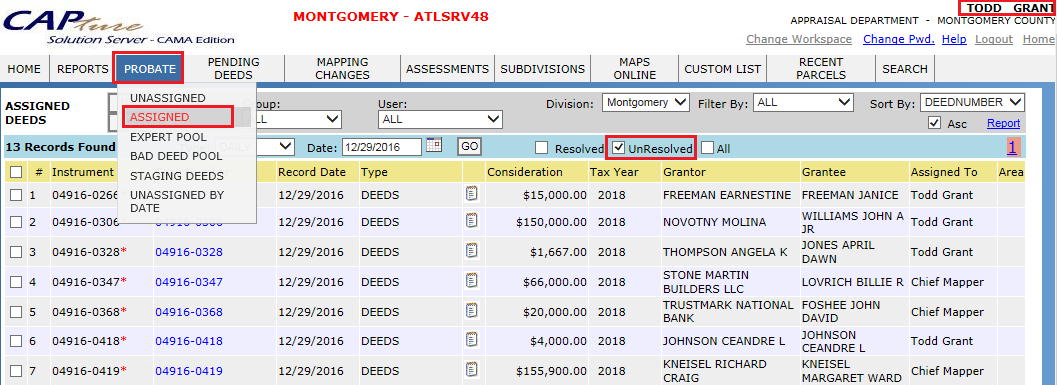Select row 5 checkbox for 04916-0368
The height and width of the screenshot is (385, 1057).
click(16, 312)
